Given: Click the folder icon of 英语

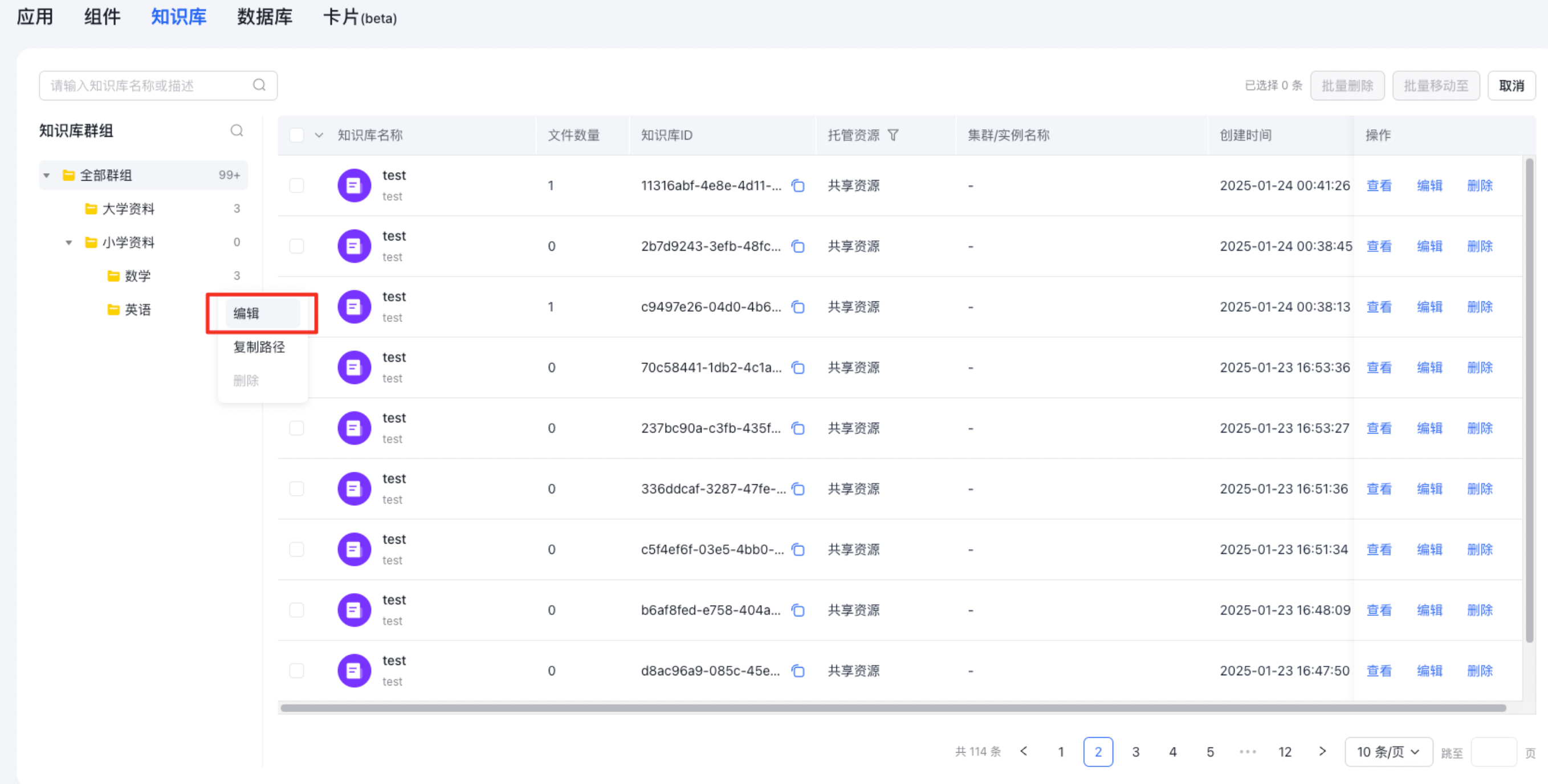Looking at the screenshot, I should pos(113,310).
